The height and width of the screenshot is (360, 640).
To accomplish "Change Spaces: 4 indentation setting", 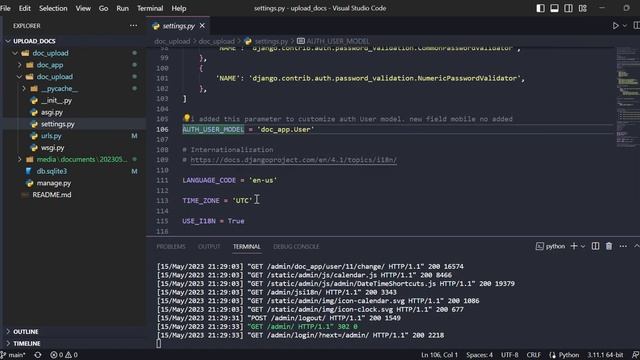I will tap(480, 355).
